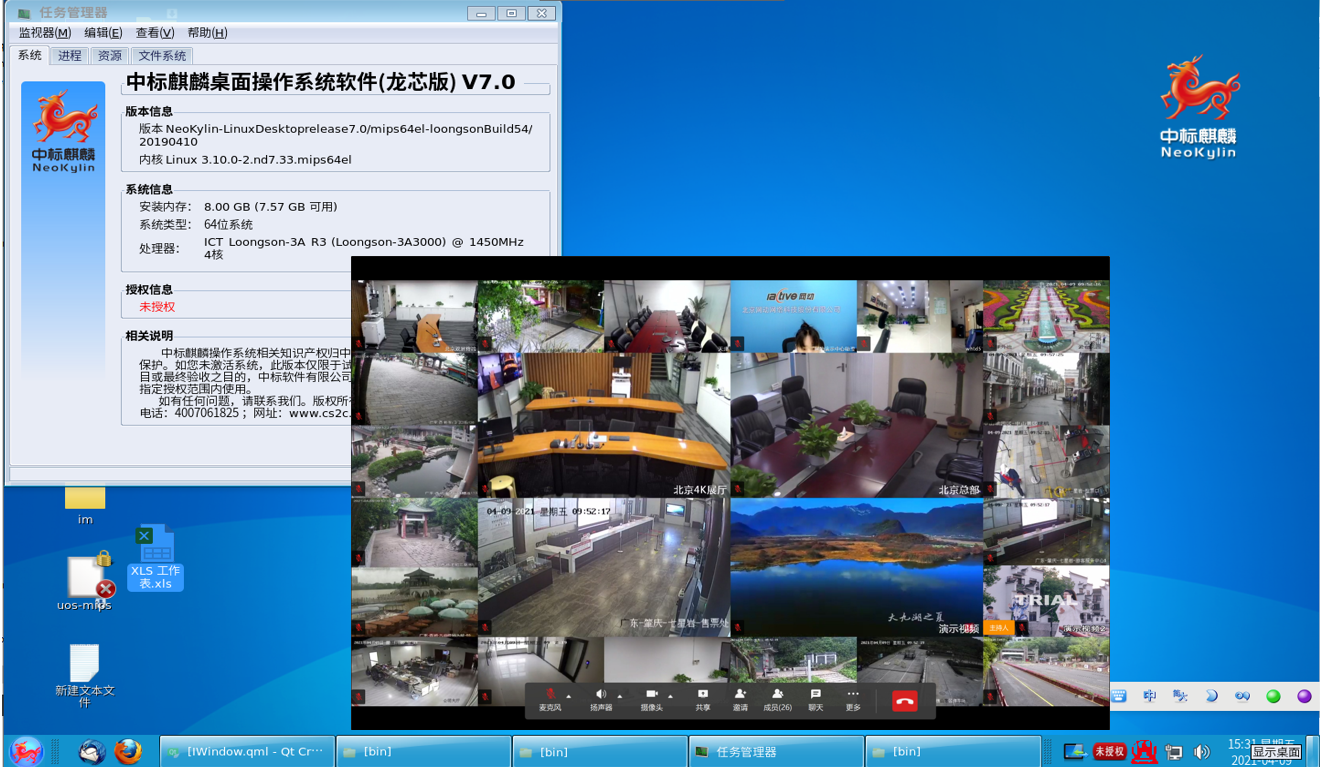Image resolution: width=1320 pixels, height=767 pixels.
Task: Select the 演示视频 lake video tile
Action: pos(856,568)
